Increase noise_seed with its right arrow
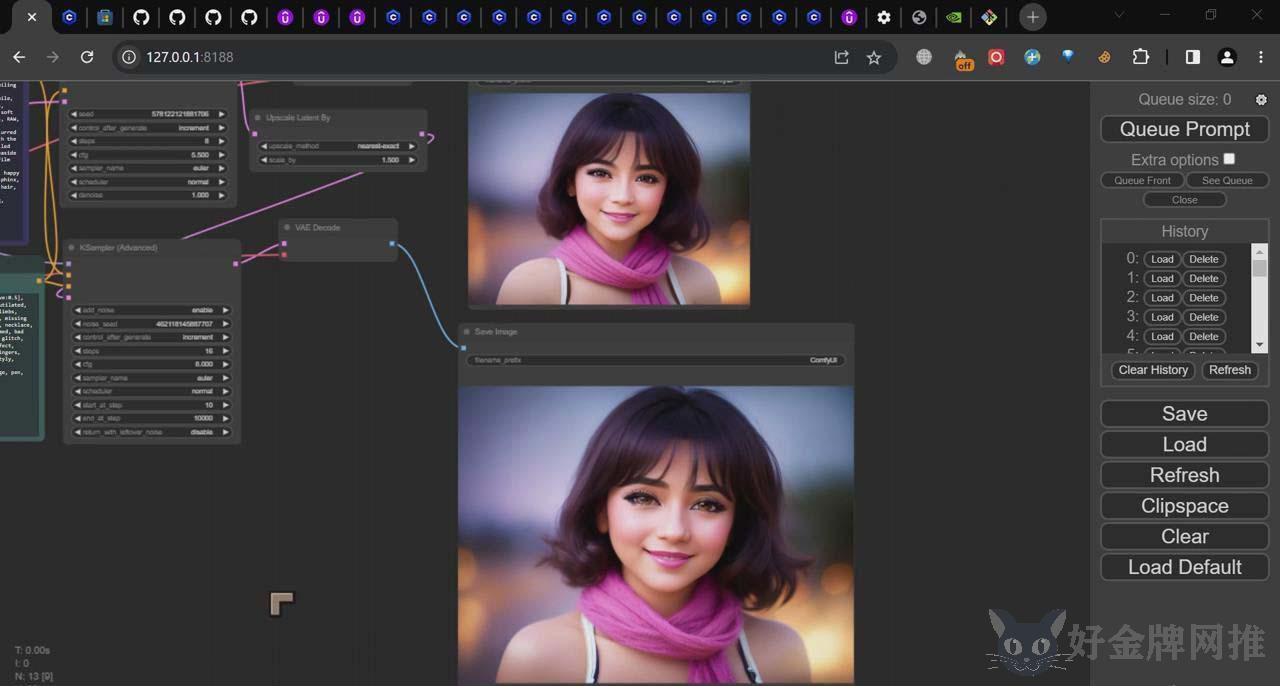This screenshot has height=686, width=1280. pos(225,324)
